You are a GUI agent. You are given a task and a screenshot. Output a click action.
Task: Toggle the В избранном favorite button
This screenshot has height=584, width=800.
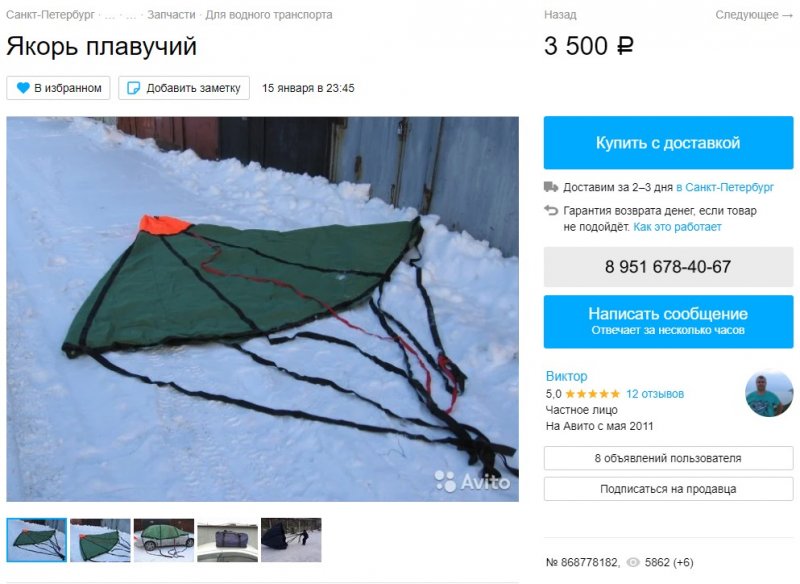[59, 88]
